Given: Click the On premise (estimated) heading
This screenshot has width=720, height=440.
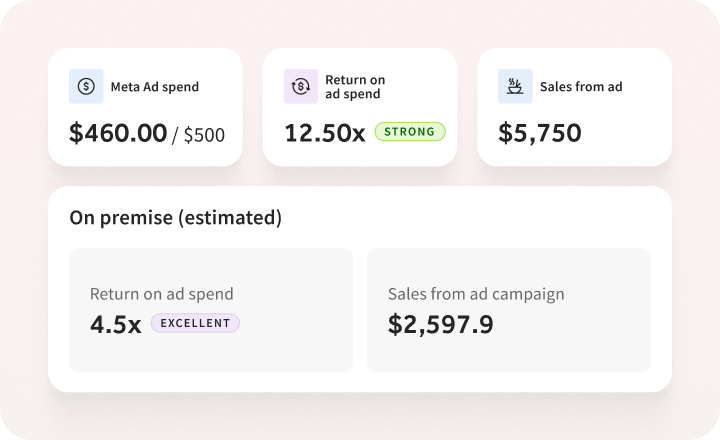Looking at the screenshot, I should [x=175, y=218].
